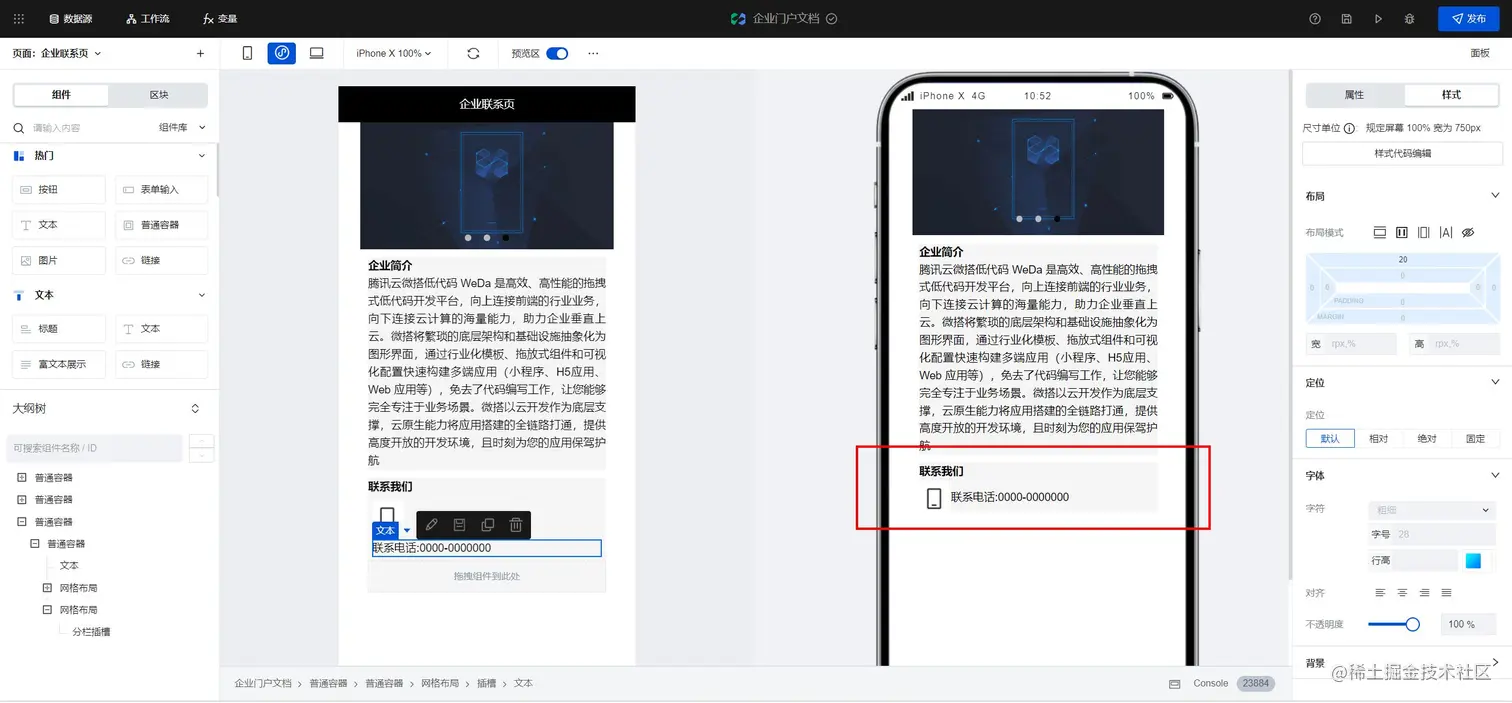Switch to desktop PC view icon
1512x703 pixels.
tap(316, 53)
